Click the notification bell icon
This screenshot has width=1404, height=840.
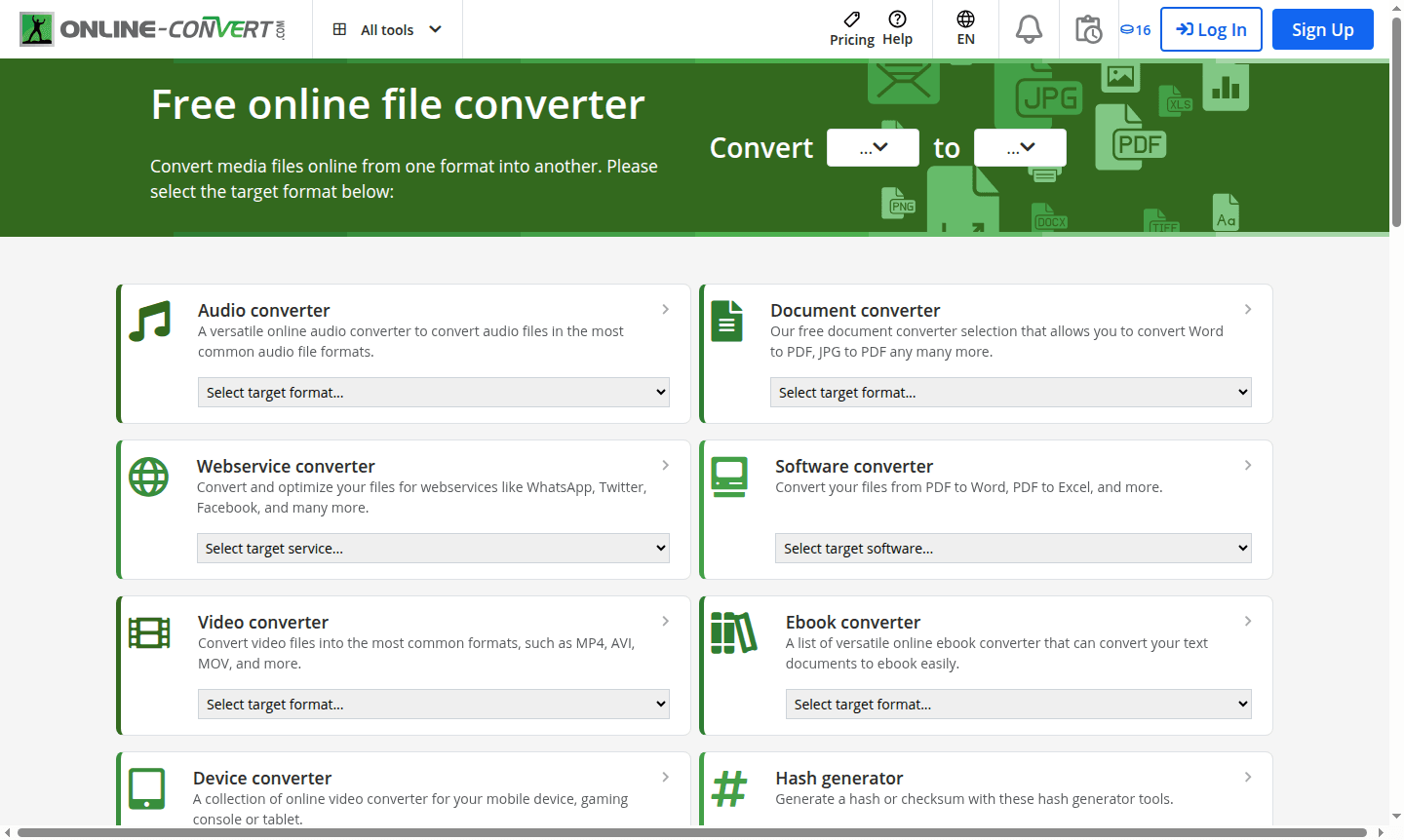(x=1028, y=29)
